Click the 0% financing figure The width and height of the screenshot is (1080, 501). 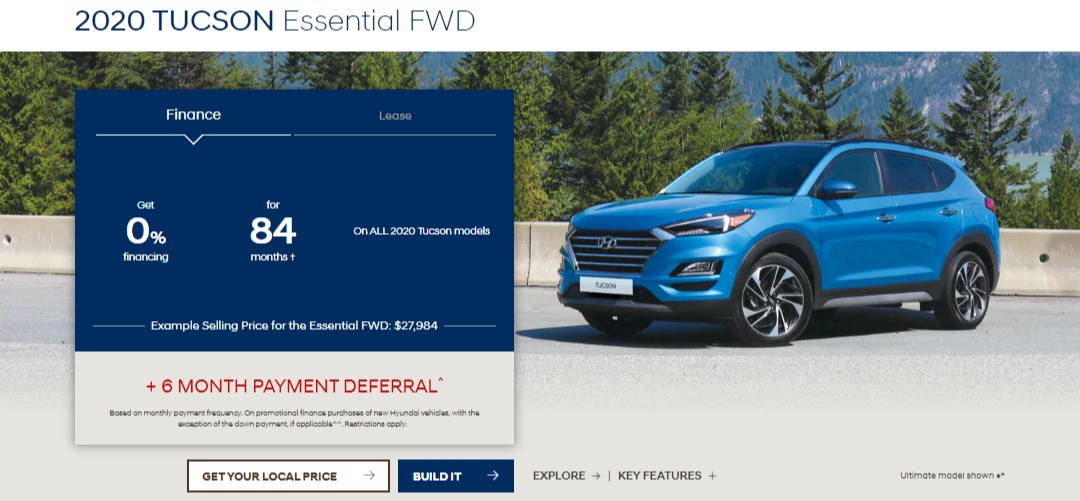(145, 232)
